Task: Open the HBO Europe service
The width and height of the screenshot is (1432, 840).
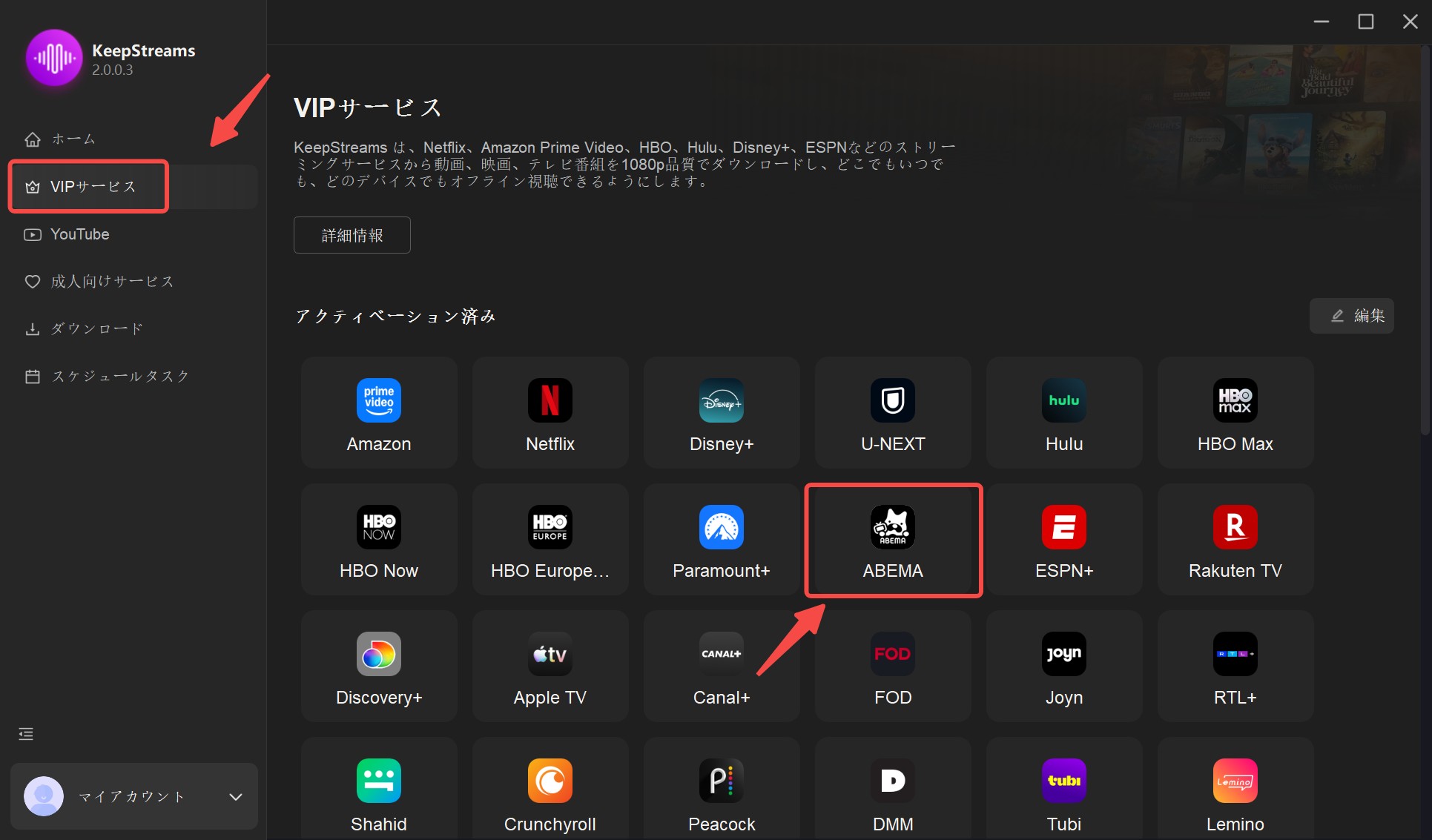Action: (x=550, y=539)
